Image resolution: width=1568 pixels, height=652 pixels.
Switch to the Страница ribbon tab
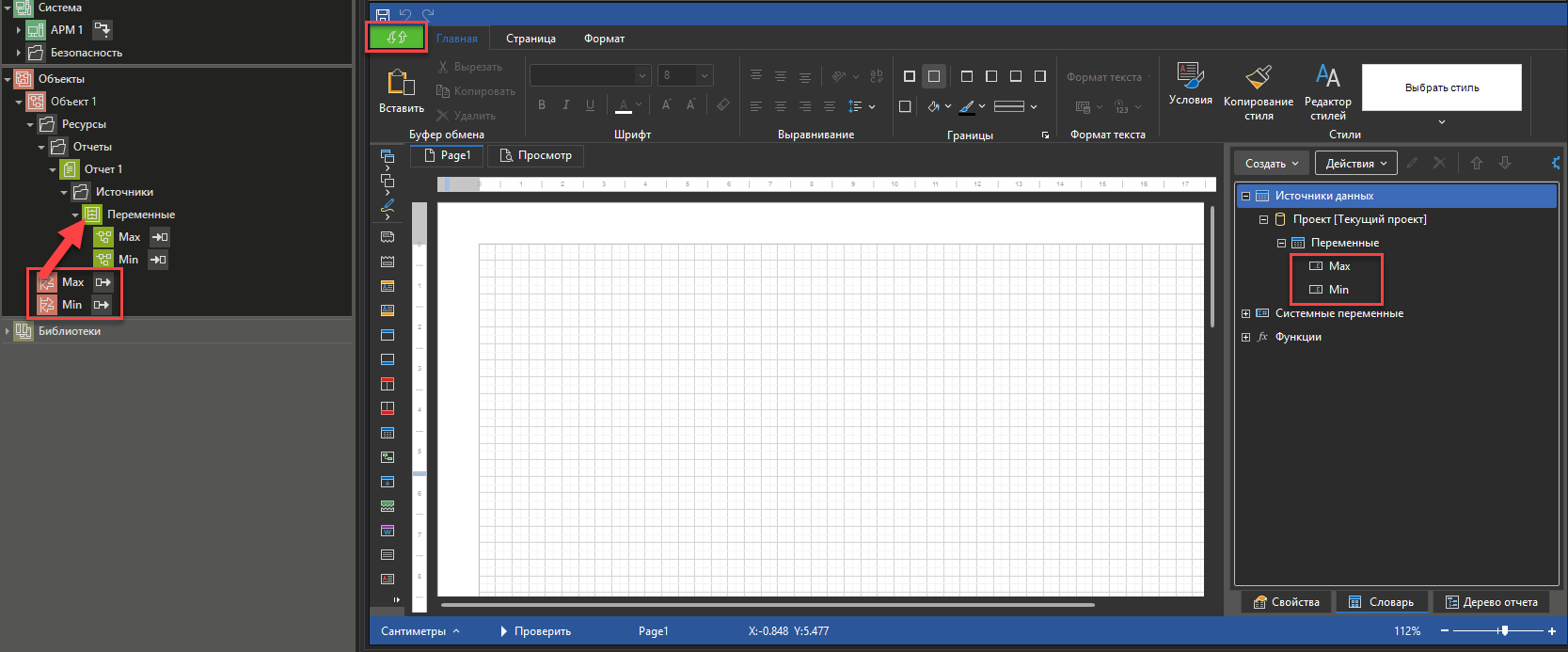click(531, 39)
